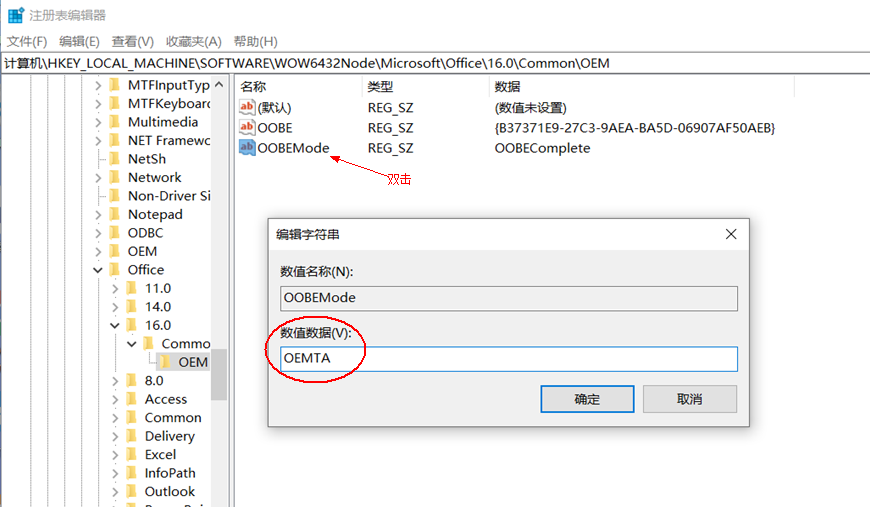Click the 数值数据 input field

(509, 359)
